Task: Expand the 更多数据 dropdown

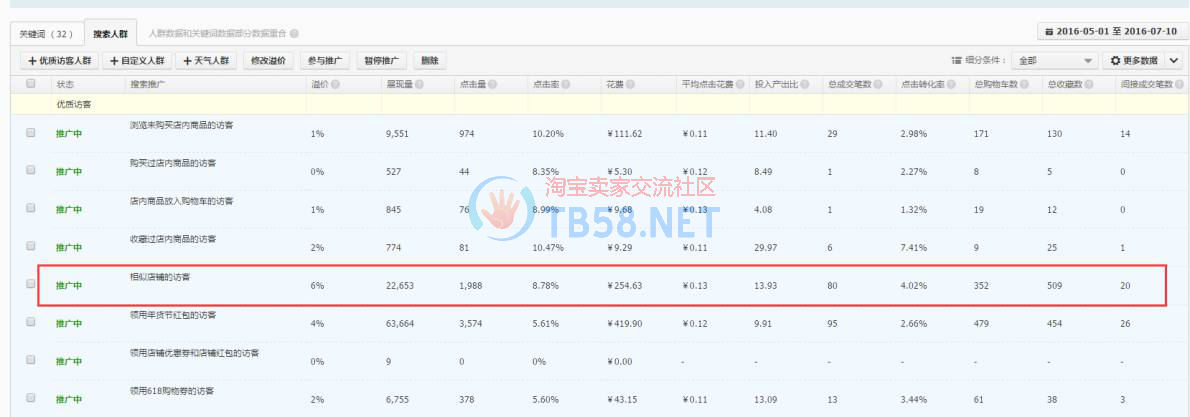Action: (x=1143, y=61)
